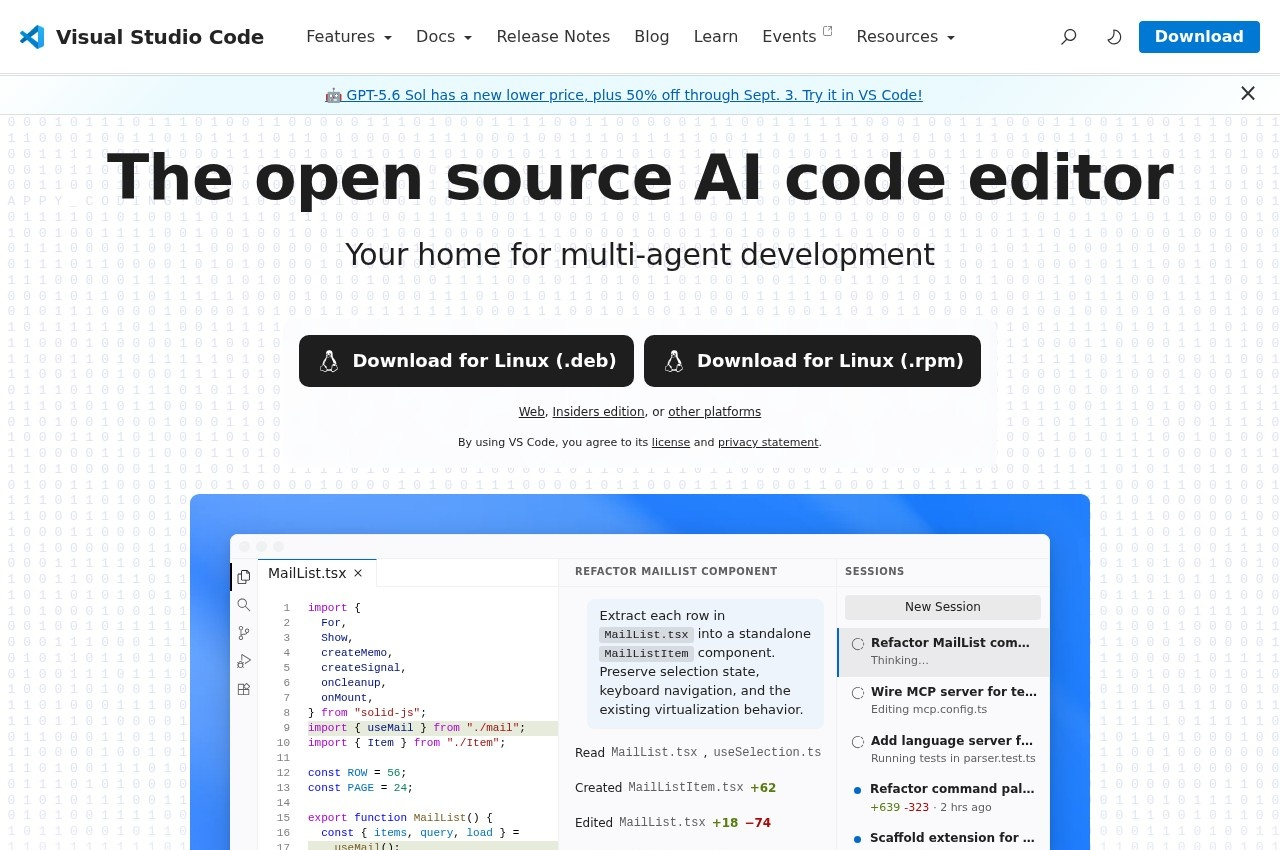Click the MailListItem code chip in prompt
This screenshot has width=1280, height=850.
point(646,653)
